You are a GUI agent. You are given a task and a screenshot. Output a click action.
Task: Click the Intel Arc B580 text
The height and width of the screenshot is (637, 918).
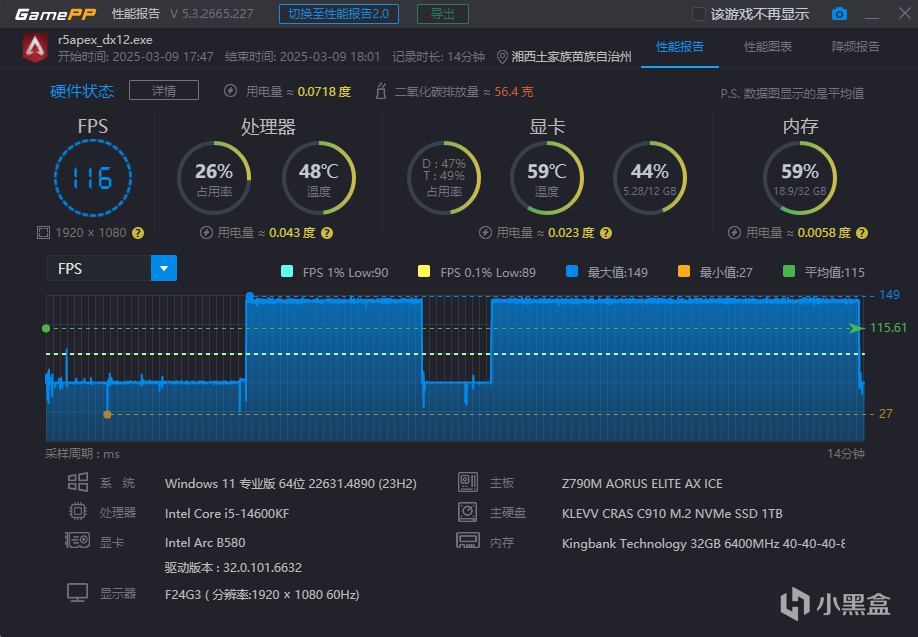[205, 543]
